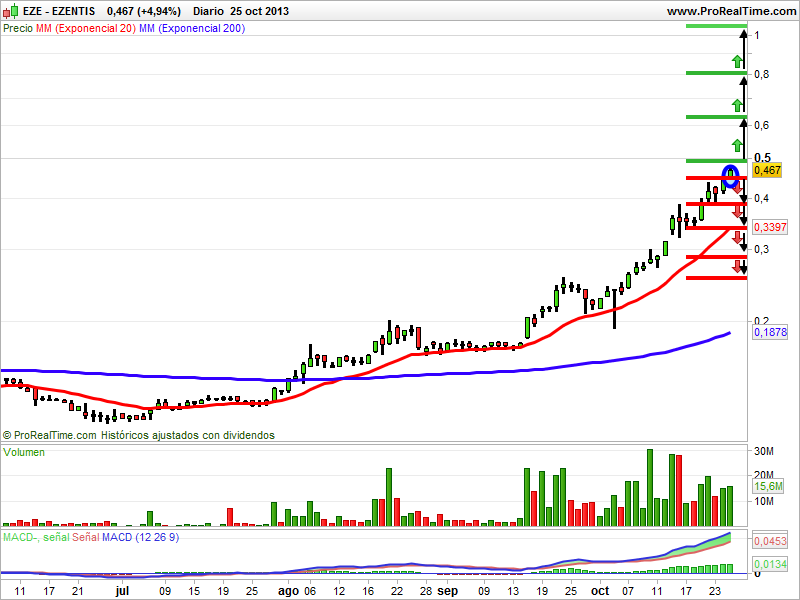The image size is (800, 600).
Task: Click the Precio indicator label
Action: coord(18,29)
